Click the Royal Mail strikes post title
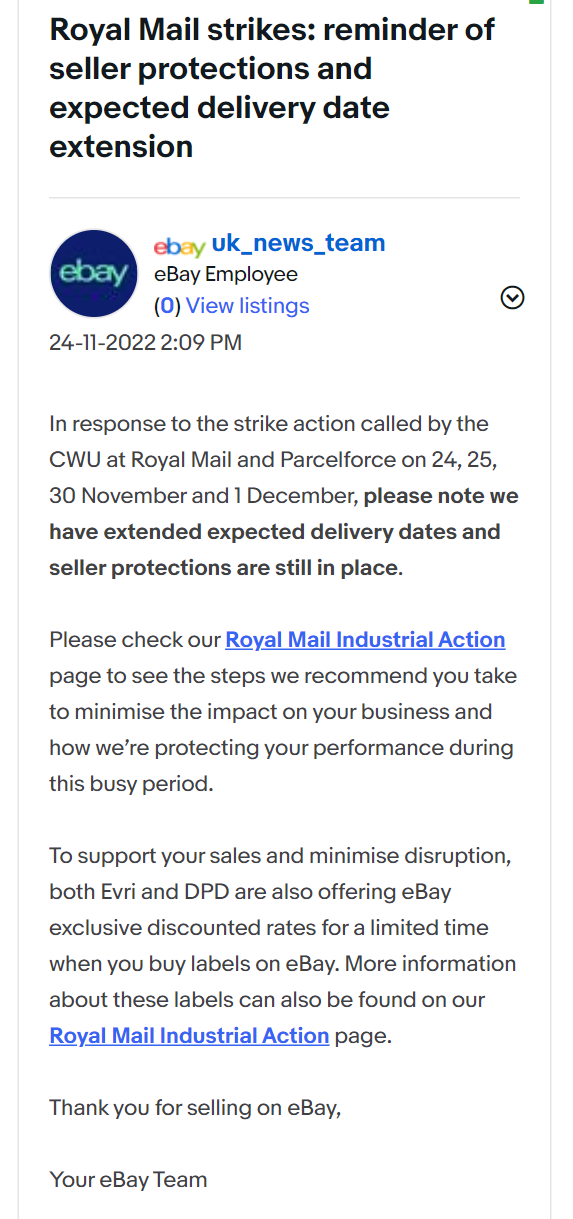This screenshot has height=1219, width=573. coord(272,88)
